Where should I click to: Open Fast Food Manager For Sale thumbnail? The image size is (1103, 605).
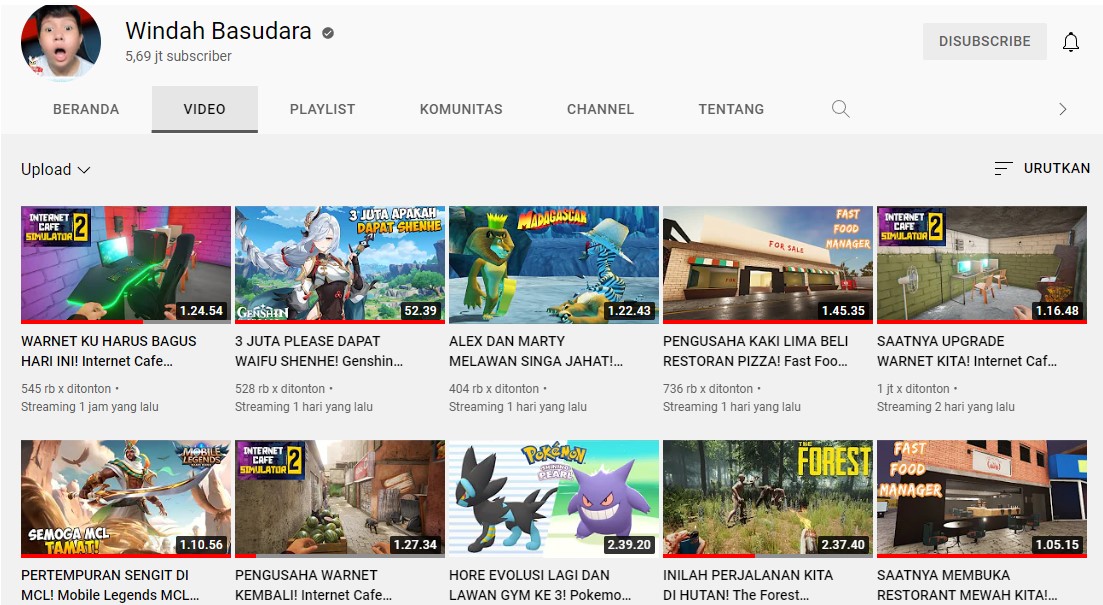tap(767, 265)
